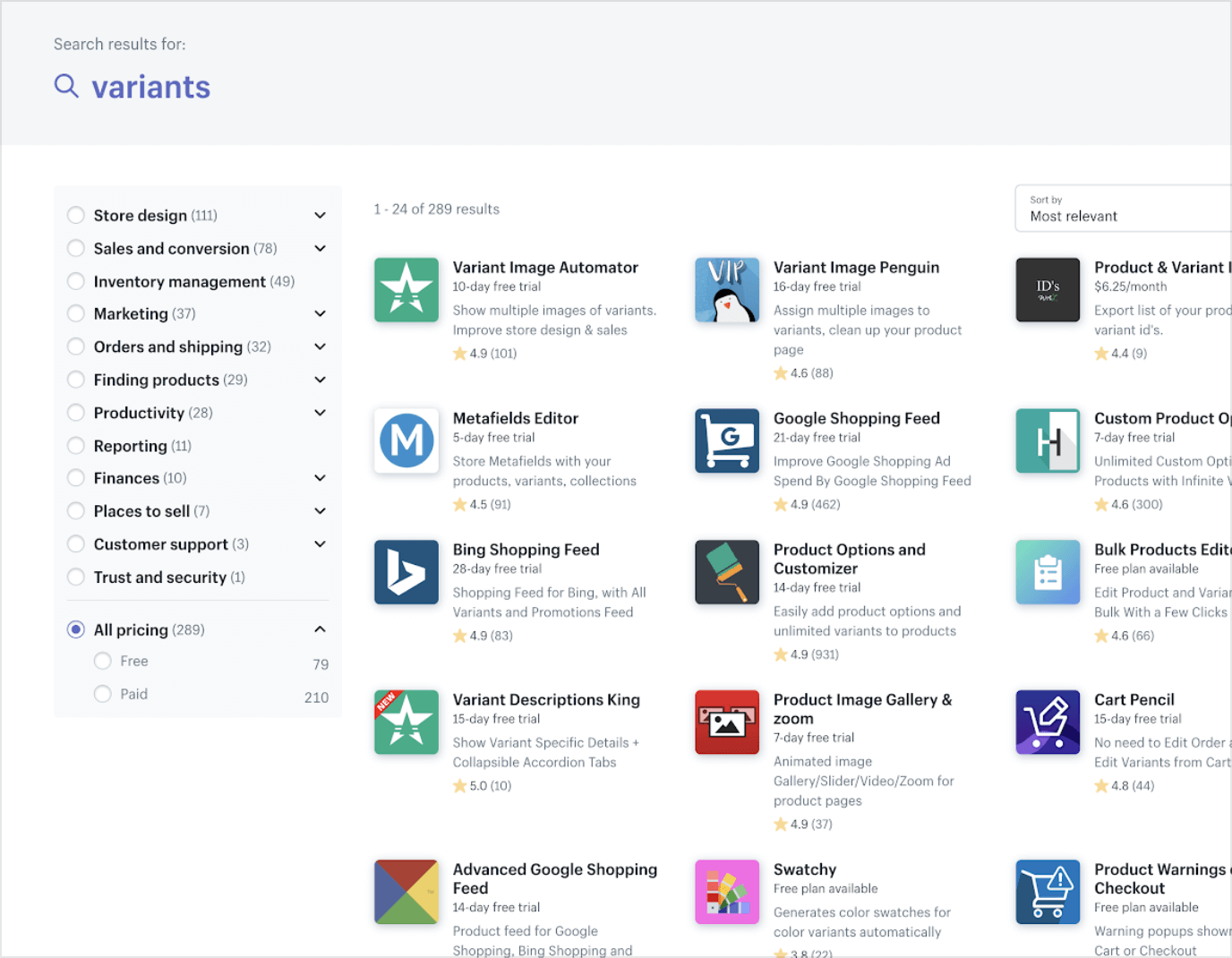
Task: Select Inventory management filter
Action: (76, 281)
